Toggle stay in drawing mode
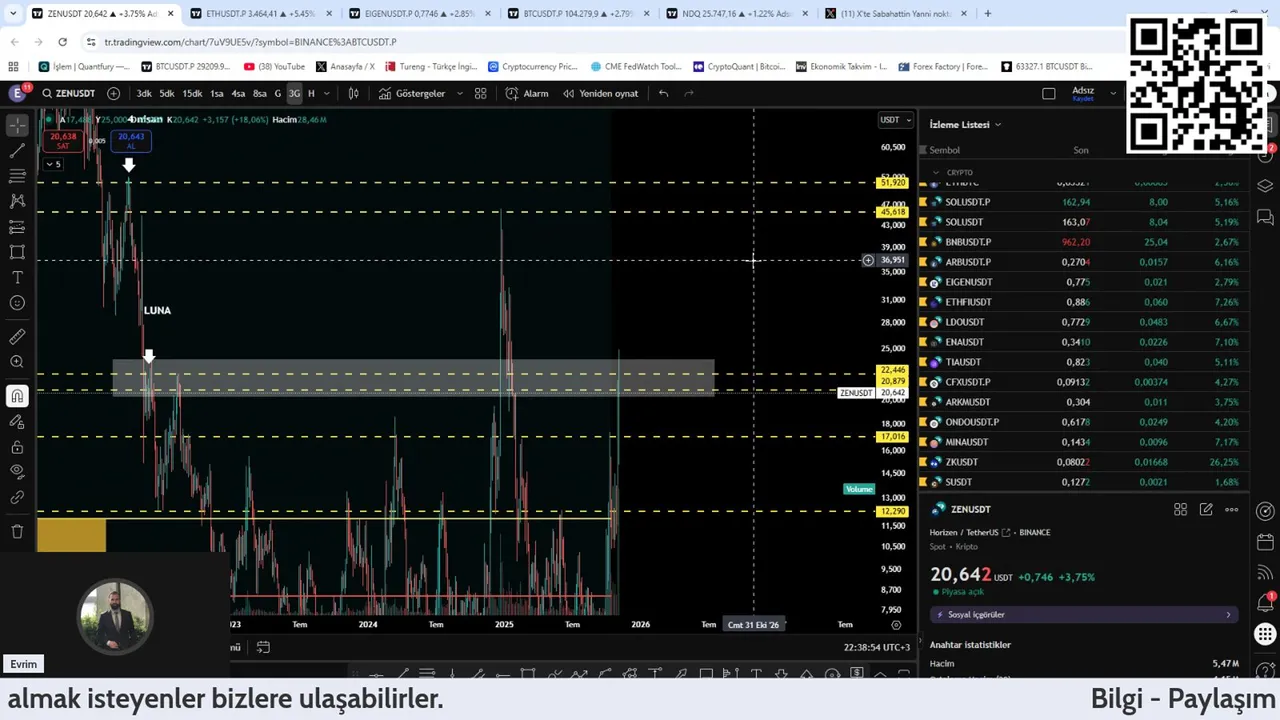 17,421
